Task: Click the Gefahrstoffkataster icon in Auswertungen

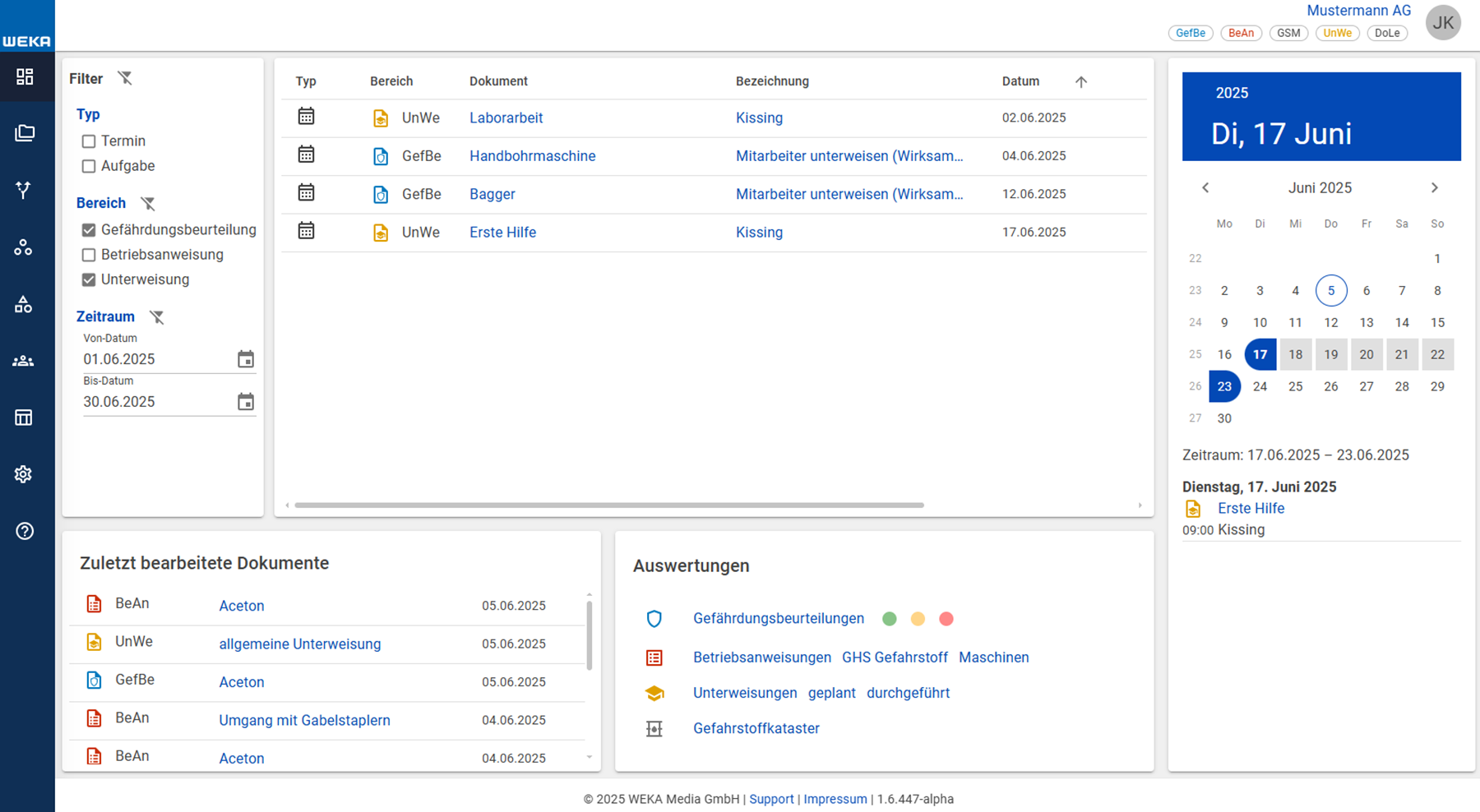Action: (x=654, y=728)
